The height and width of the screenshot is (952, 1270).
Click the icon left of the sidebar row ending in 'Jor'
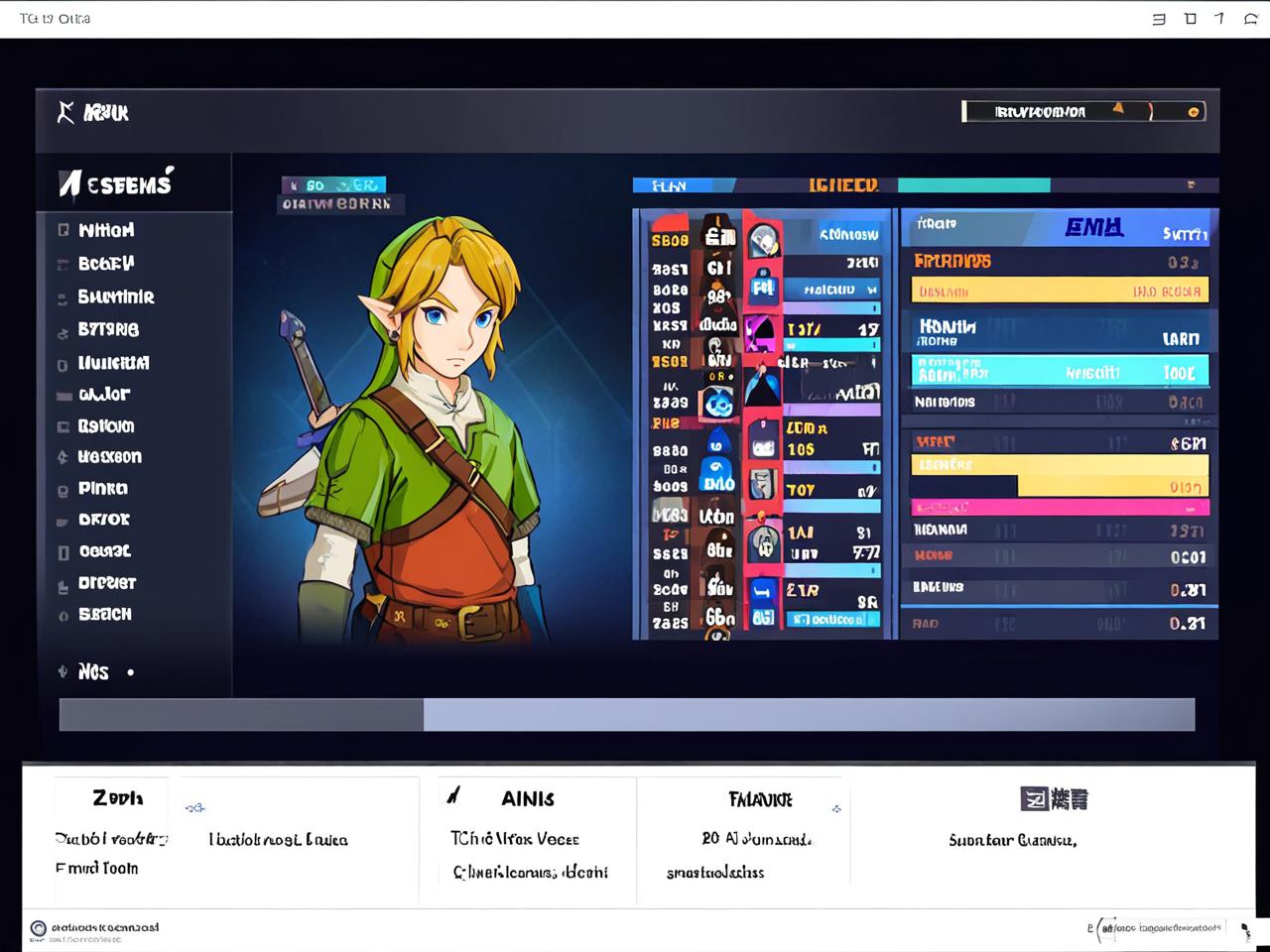tap(63, 395)
